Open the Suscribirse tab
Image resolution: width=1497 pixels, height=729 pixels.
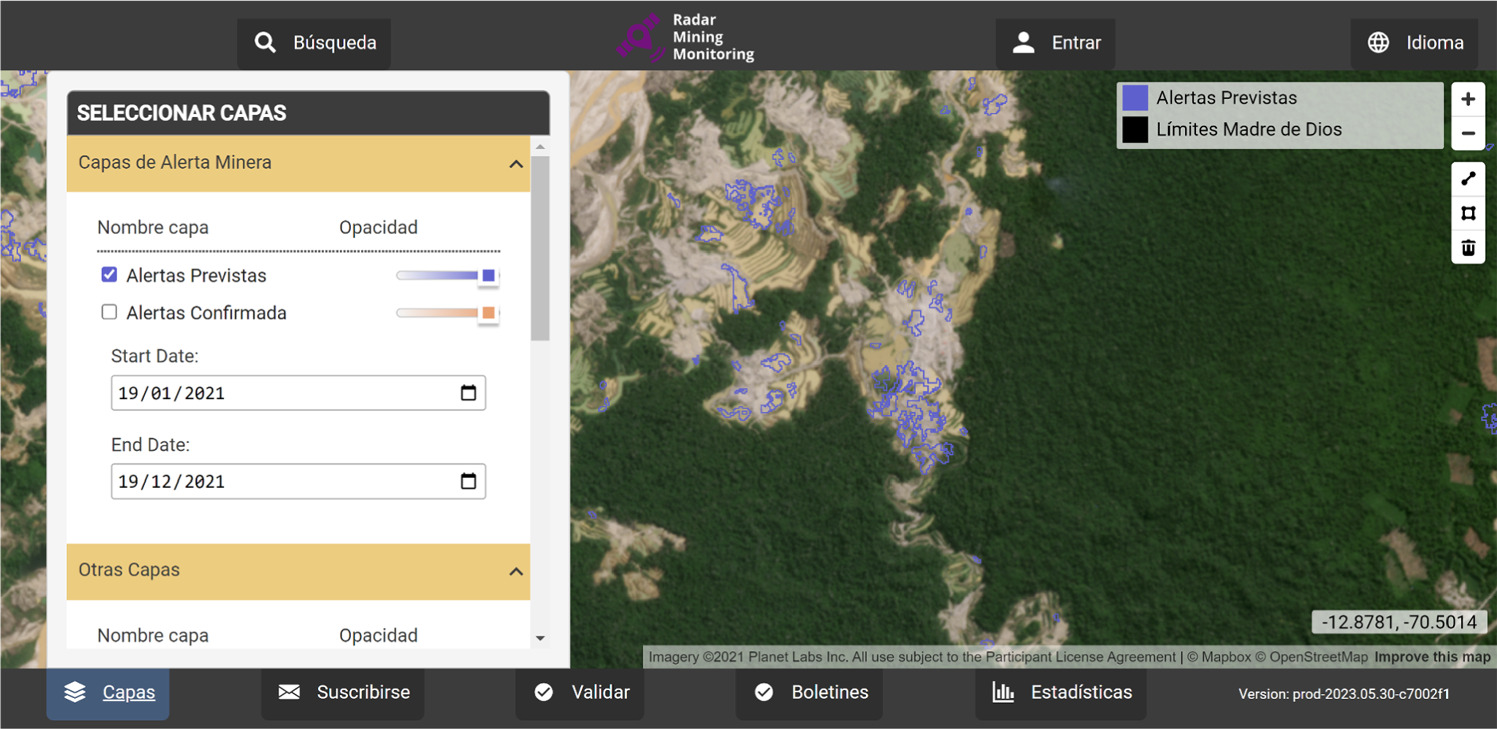coord(343,692)
